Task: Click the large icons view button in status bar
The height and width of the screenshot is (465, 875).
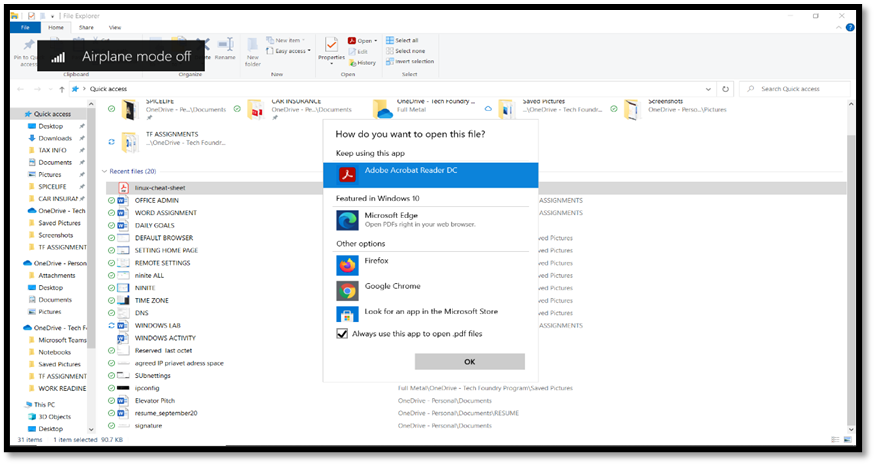Action: click(848, 440)
